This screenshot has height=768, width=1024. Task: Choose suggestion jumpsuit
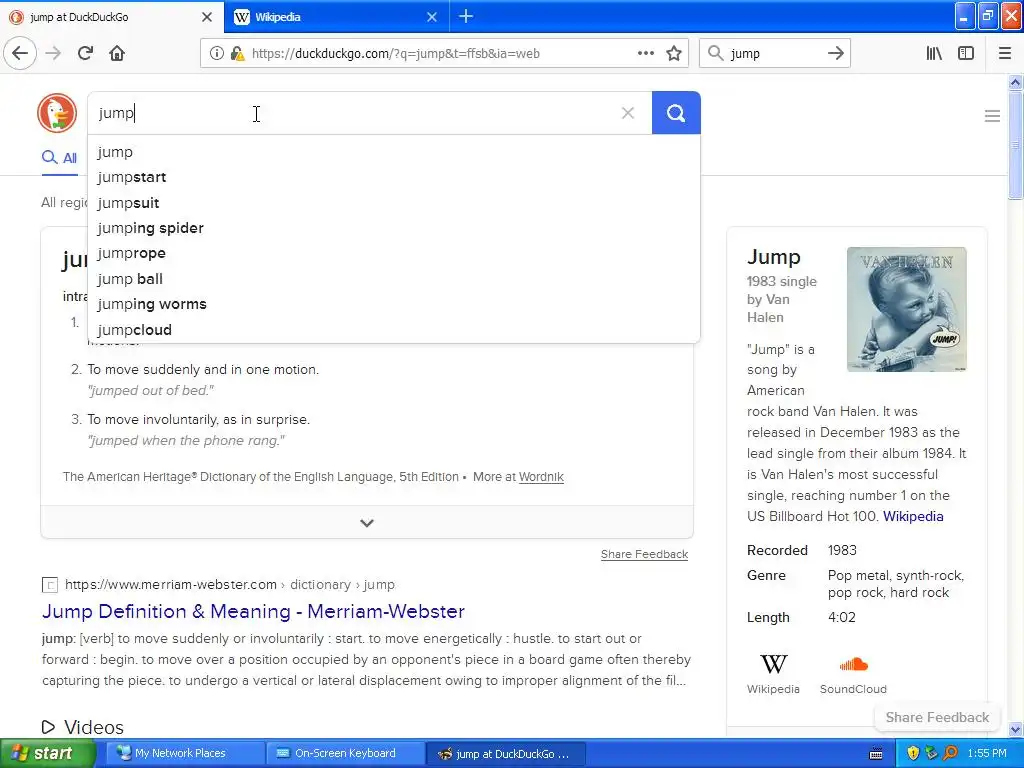[x=394, y=203]
